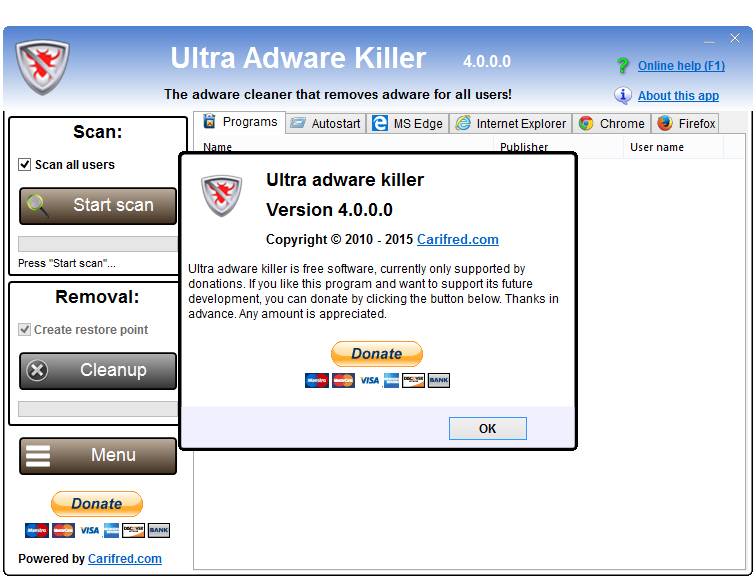Click the scan progress bar
Viewport: 756px width, 579px height.
pos(98,244)
